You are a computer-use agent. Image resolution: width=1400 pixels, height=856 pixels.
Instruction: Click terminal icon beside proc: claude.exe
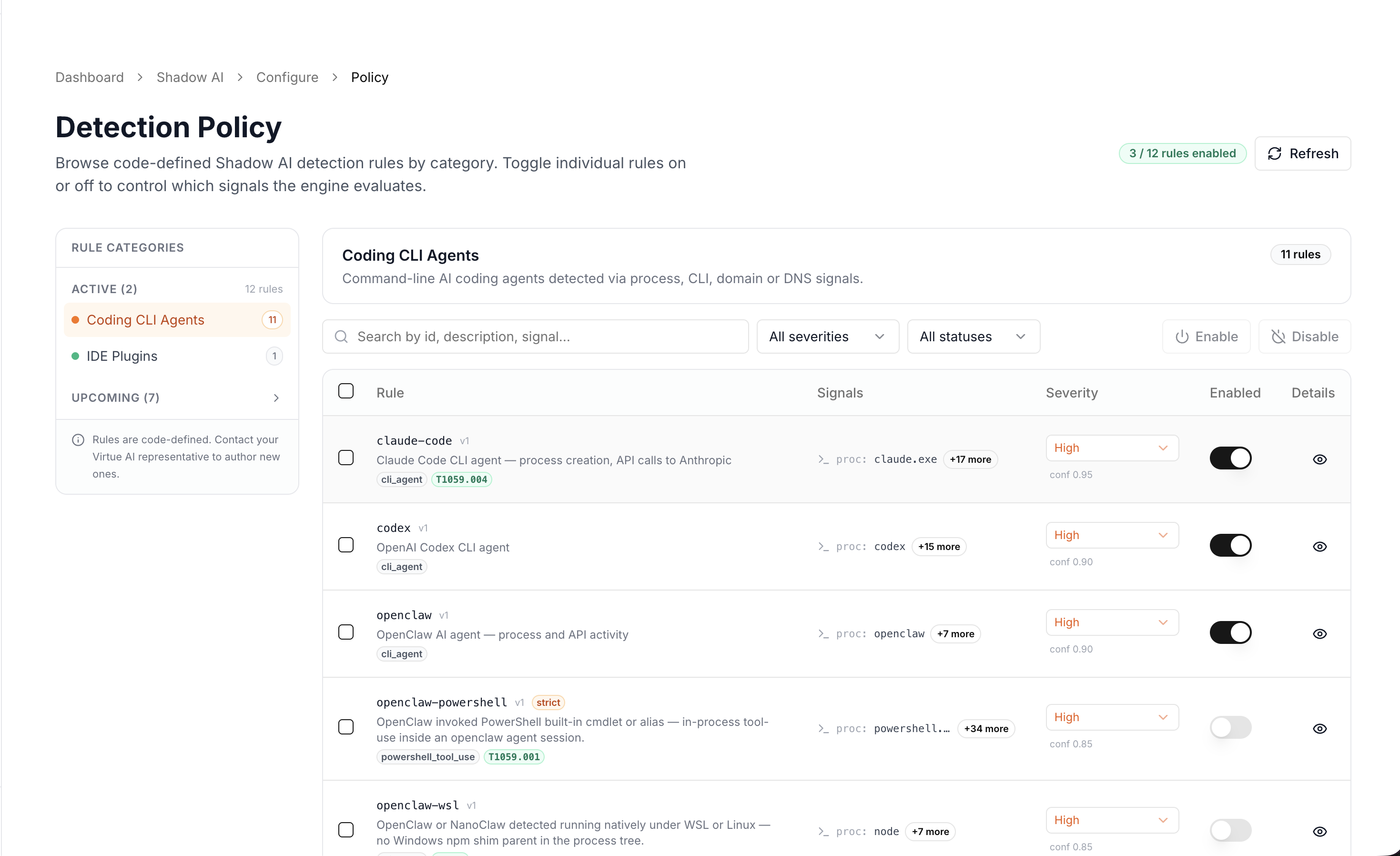point(823,459)
